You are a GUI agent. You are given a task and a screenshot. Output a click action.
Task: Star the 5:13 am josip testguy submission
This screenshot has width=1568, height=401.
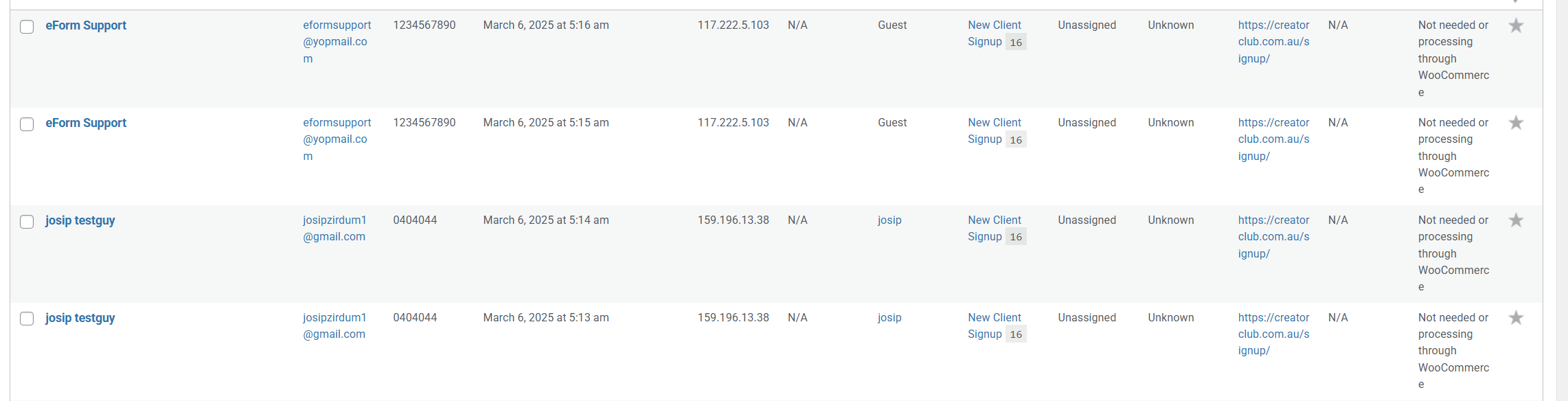pyautogui.click(x=1516, y=318)
